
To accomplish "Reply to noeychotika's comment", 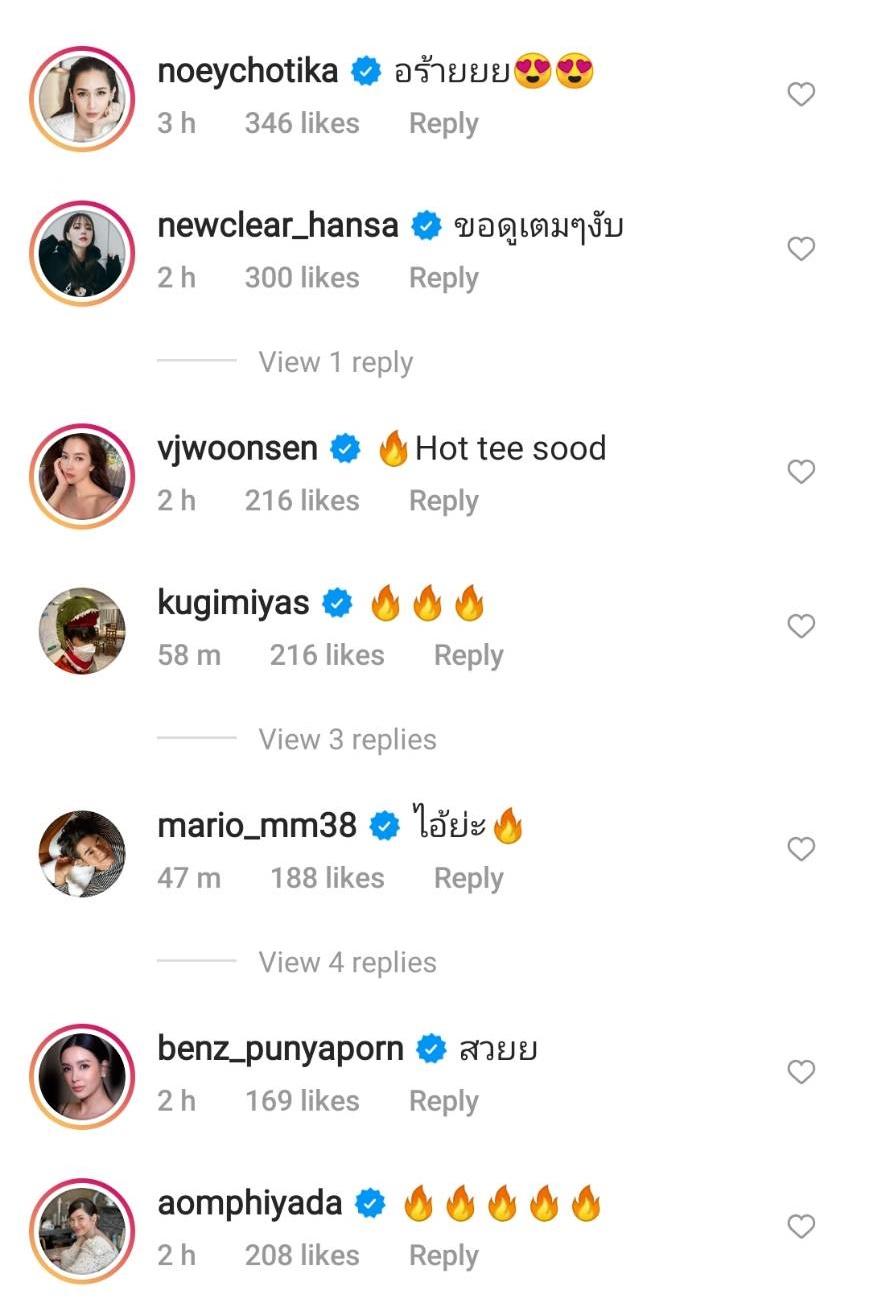I will (443, 124).
